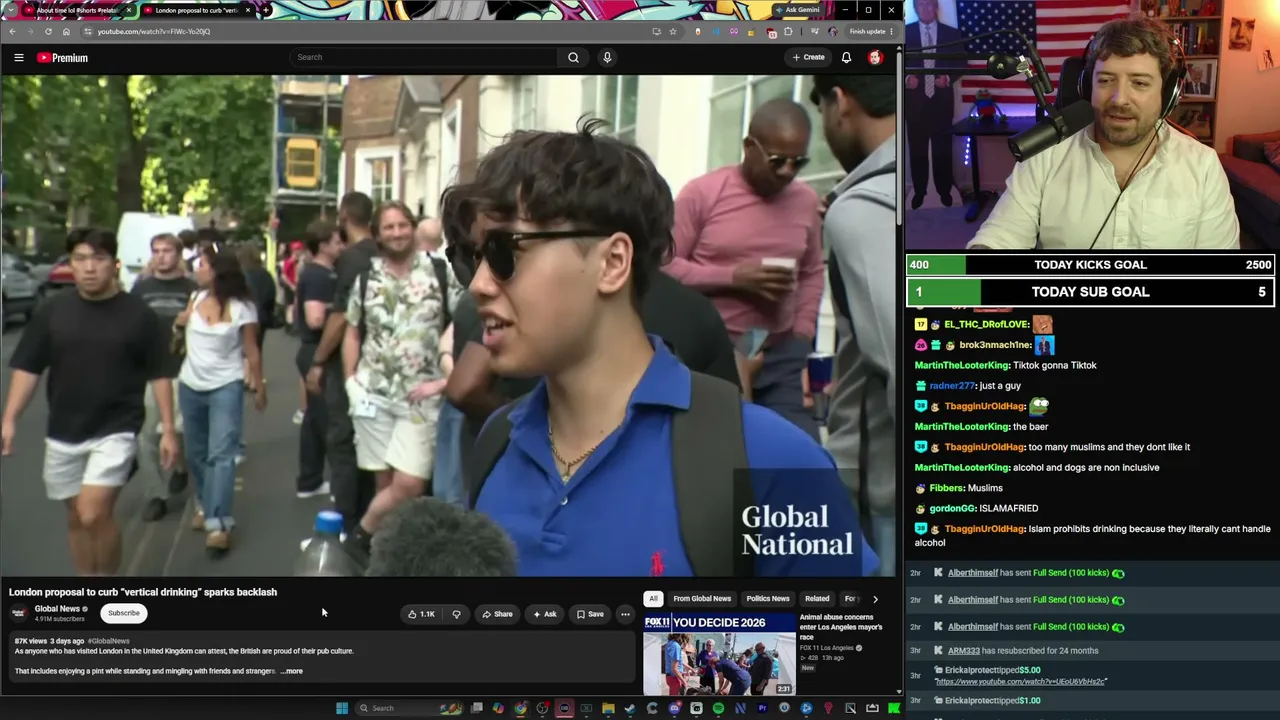Select the 'London proposal to curb' browser tab
Image resolution: width=1280 pixels, height=720 pixels.
(x=197, y=10)
